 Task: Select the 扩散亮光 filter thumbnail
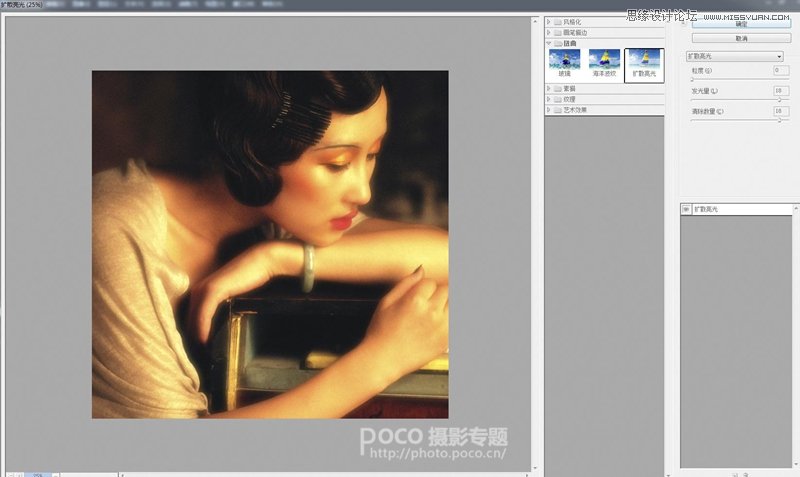tap(644, 65)
